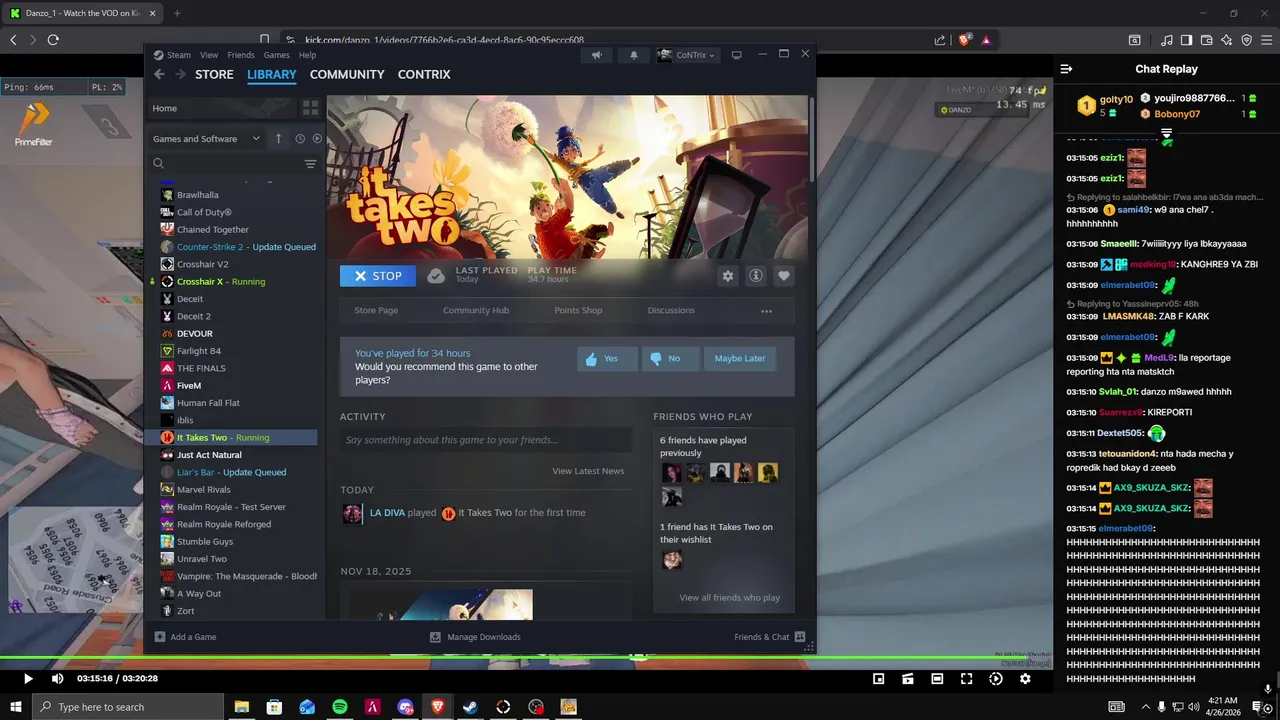The width and height of the screenshot is (1280, 720).
Task: Click No thumbs-down recommendation
Action: point(671,358)
